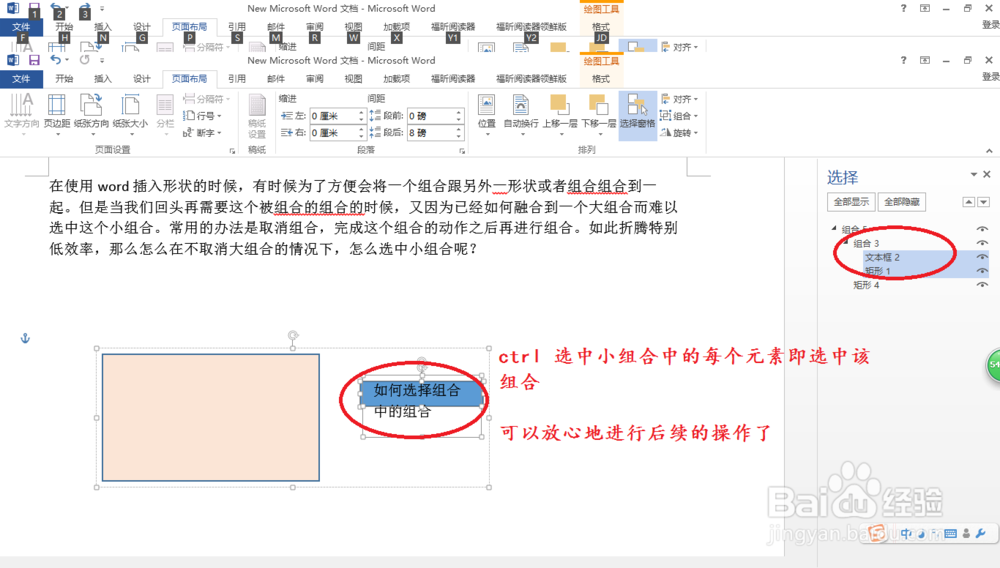Click the ribbon display options icon in lower title bar
The image size is (1000, 568).
[925, 60]
